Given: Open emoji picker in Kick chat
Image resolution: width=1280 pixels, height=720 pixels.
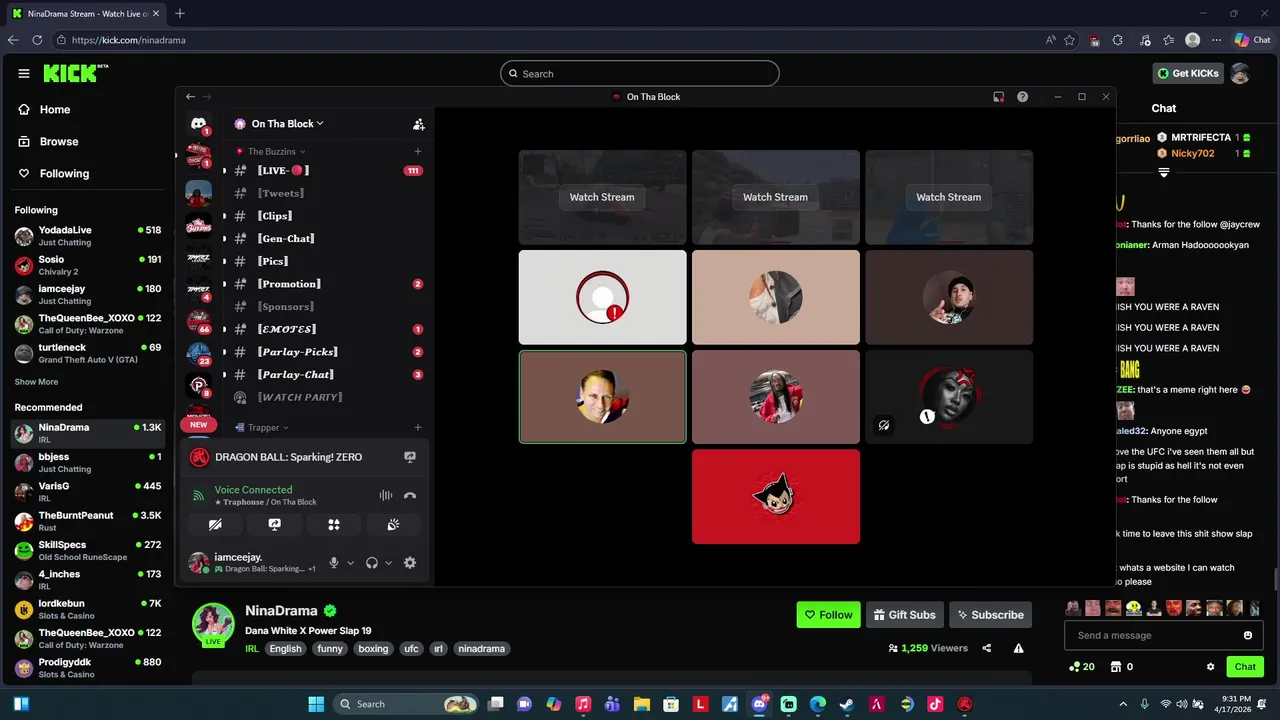Looking at the screenshot, I should click(1248, 635).
